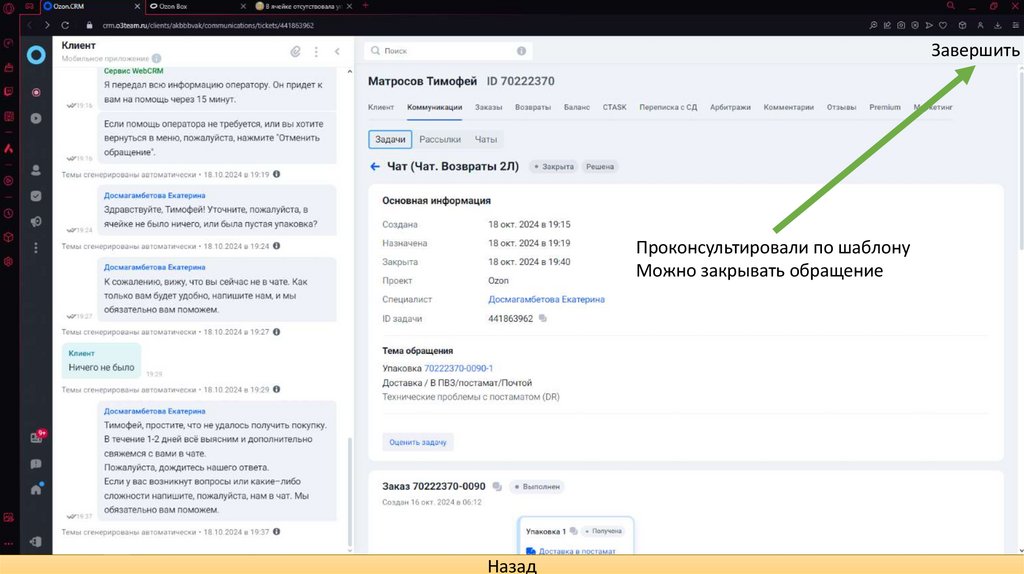The image size is (1024, 574).
Task: Open the downloads icon in the browser toolbar
Action: click(x=997, y=25)
